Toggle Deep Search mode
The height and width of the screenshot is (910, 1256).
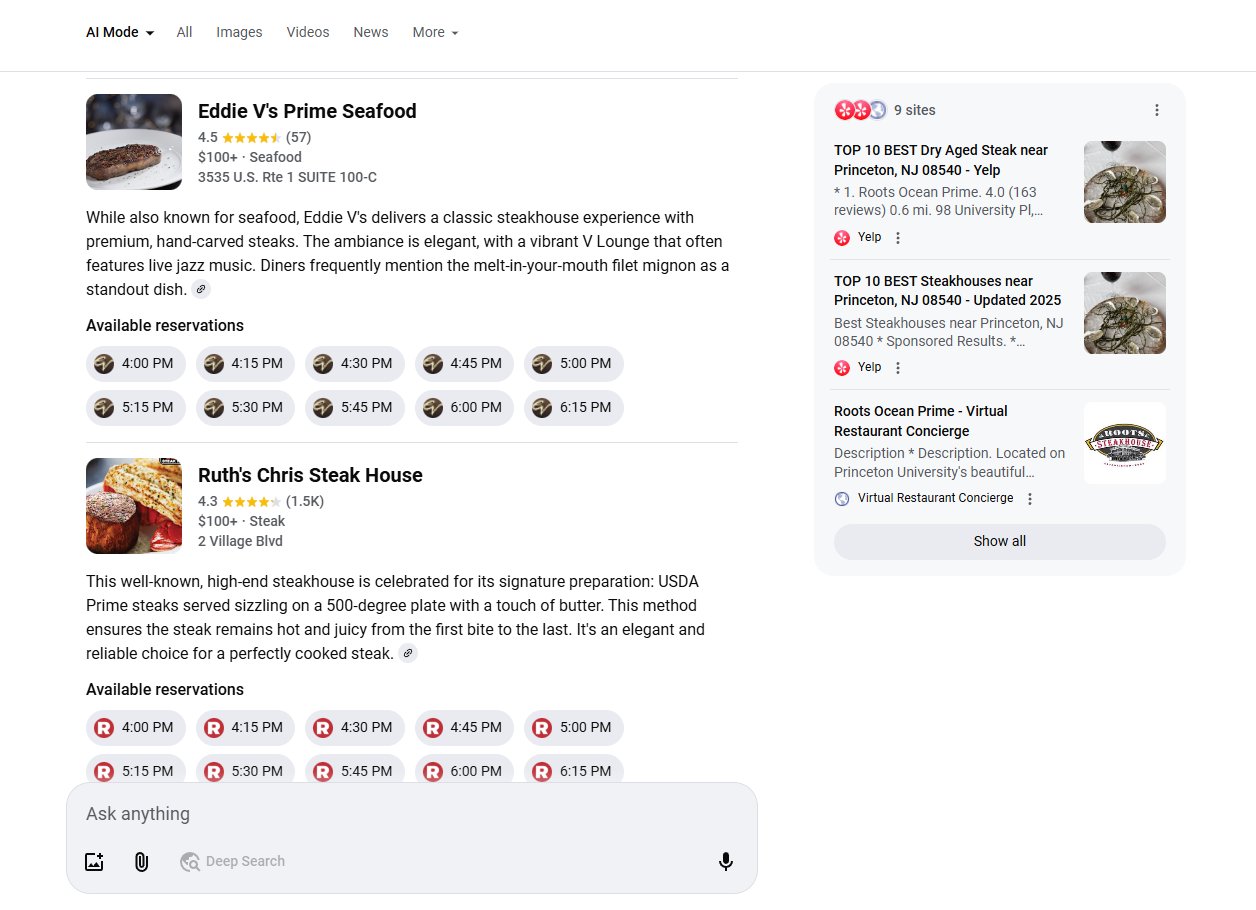click(233, 861)
